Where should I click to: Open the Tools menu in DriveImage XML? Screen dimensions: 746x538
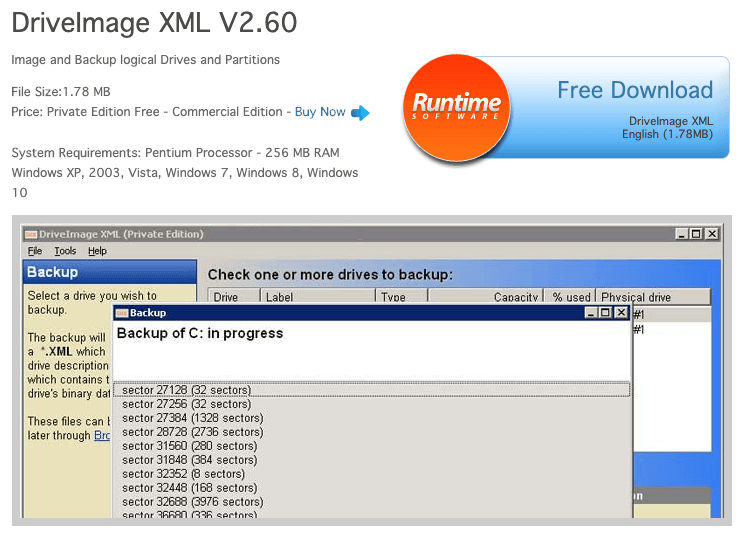pyautogui.click(x=65, y=251)
